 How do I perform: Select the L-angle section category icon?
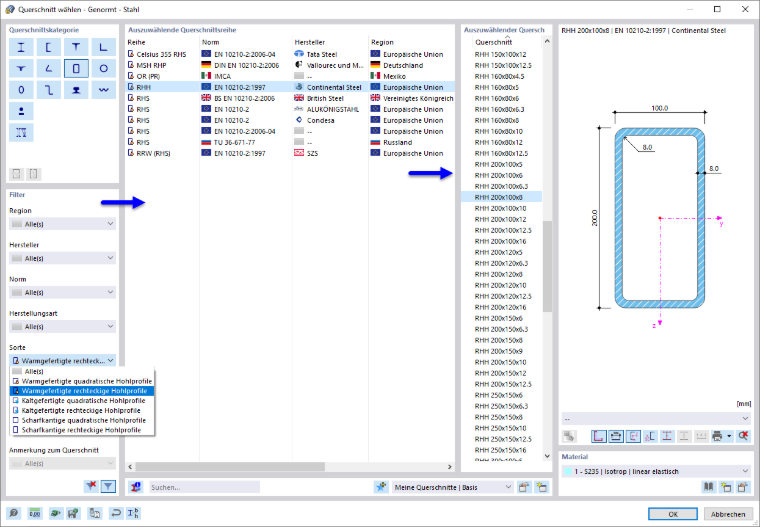(104, 47)
